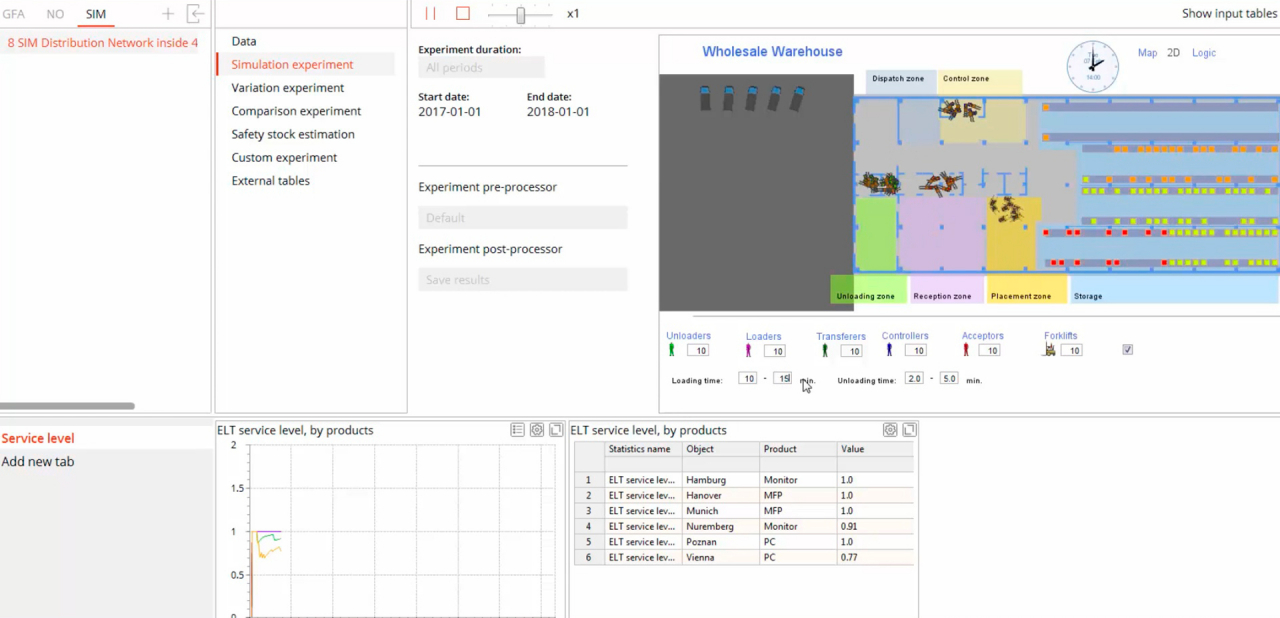The image size is (1280, 618).
Task: Select Simulation experiment
Action: click(292, 64)
